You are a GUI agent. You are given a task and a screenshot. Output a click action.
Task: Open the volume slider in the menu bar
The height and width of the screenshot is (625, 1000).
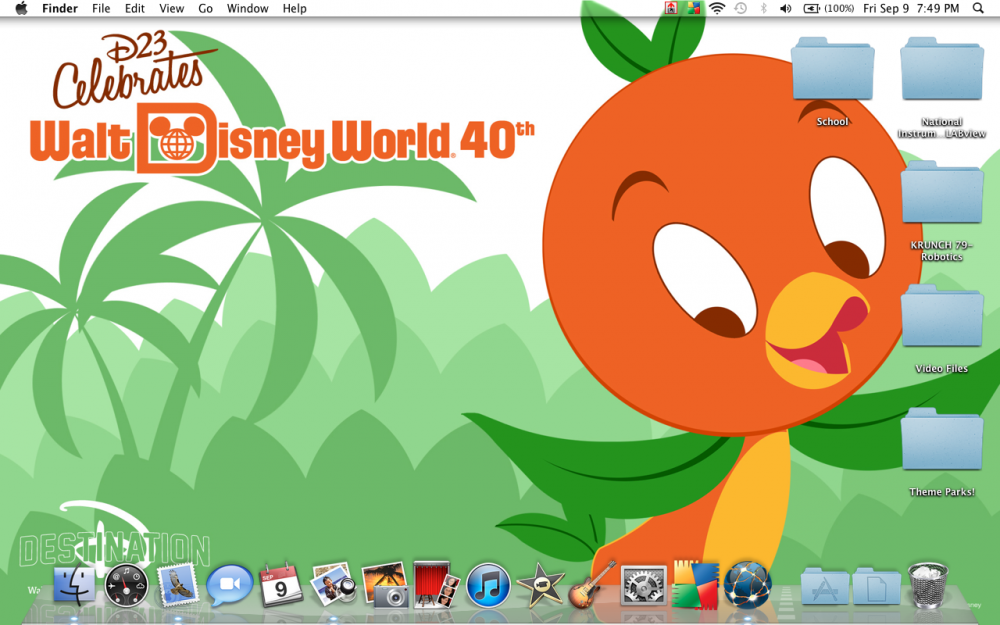click(x=788, y=9)
